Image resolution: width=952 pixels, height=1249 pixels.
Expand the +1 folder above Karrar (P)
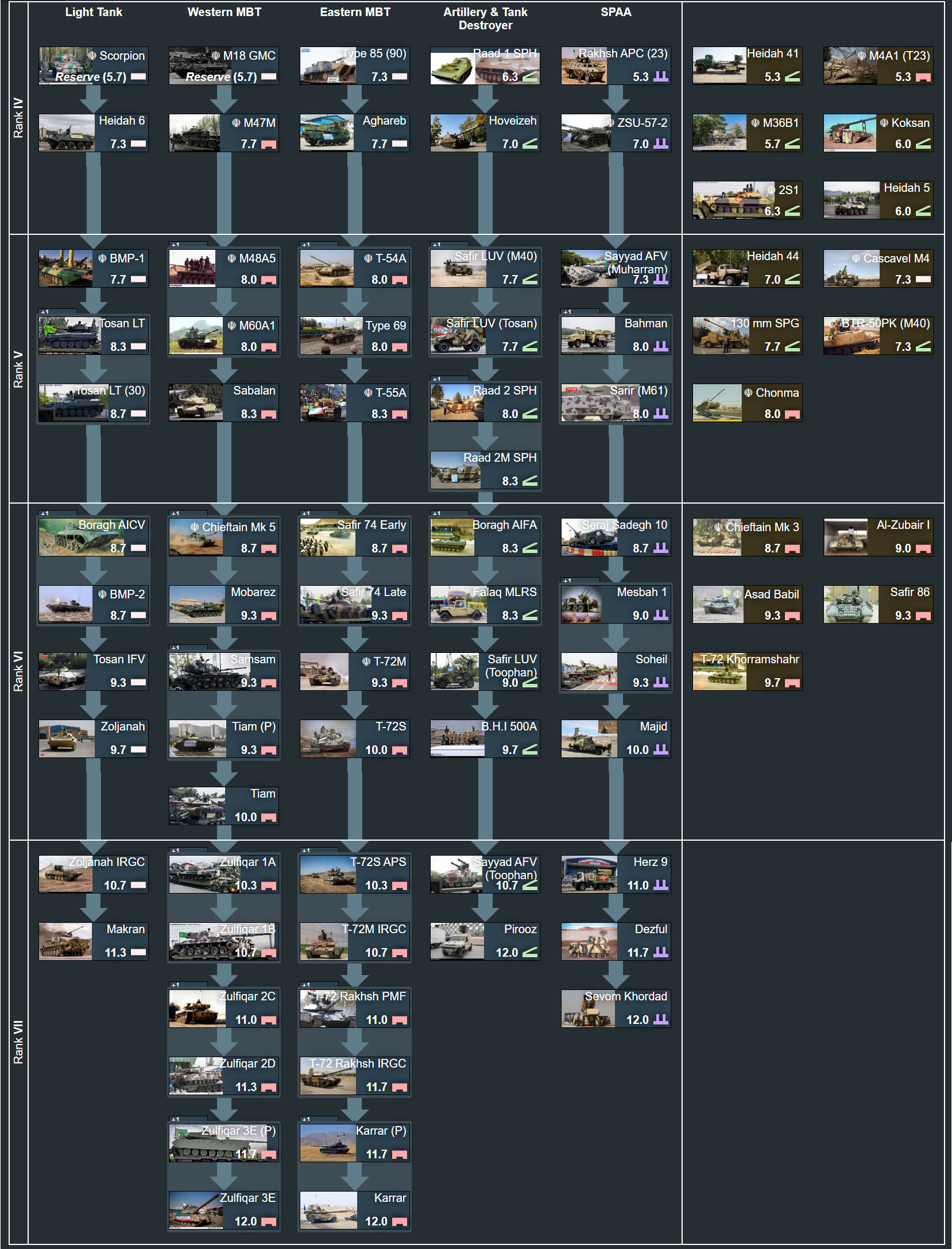click(319, 1119)
